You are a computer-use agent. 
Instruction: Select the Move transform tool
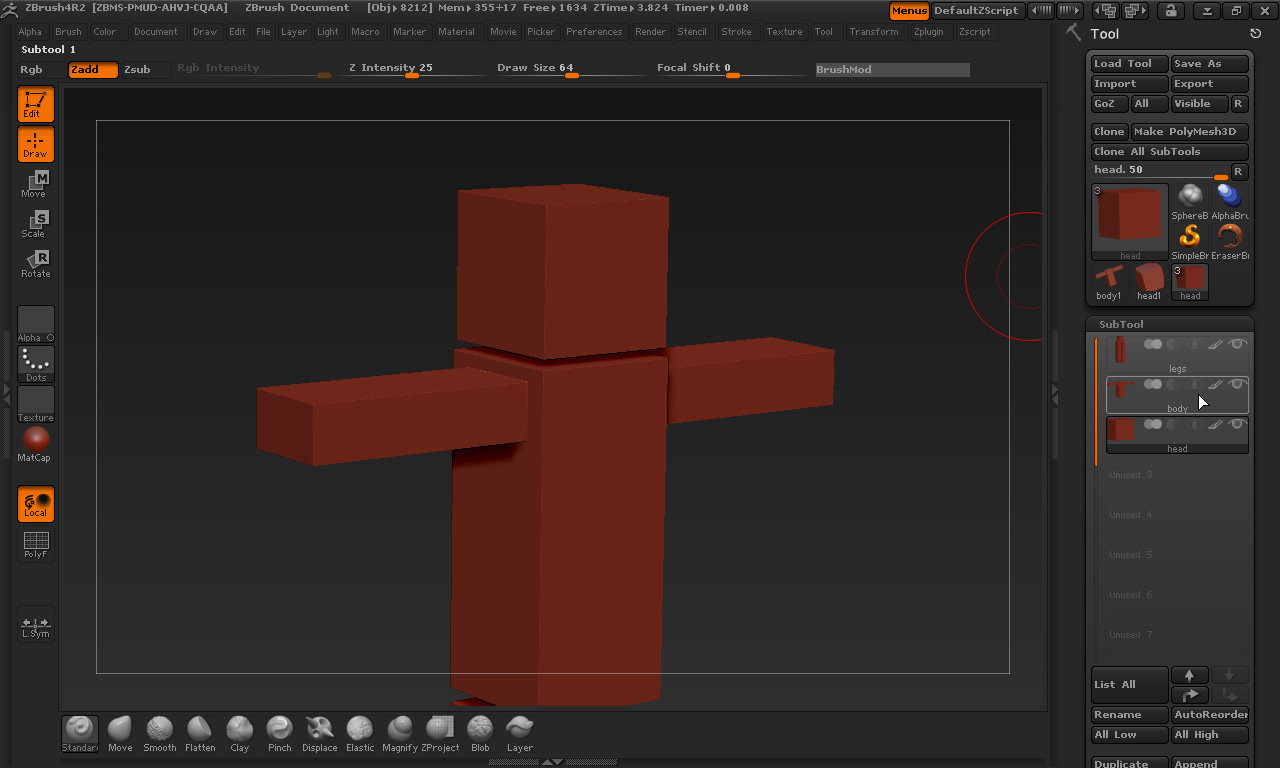coord(35,184)
